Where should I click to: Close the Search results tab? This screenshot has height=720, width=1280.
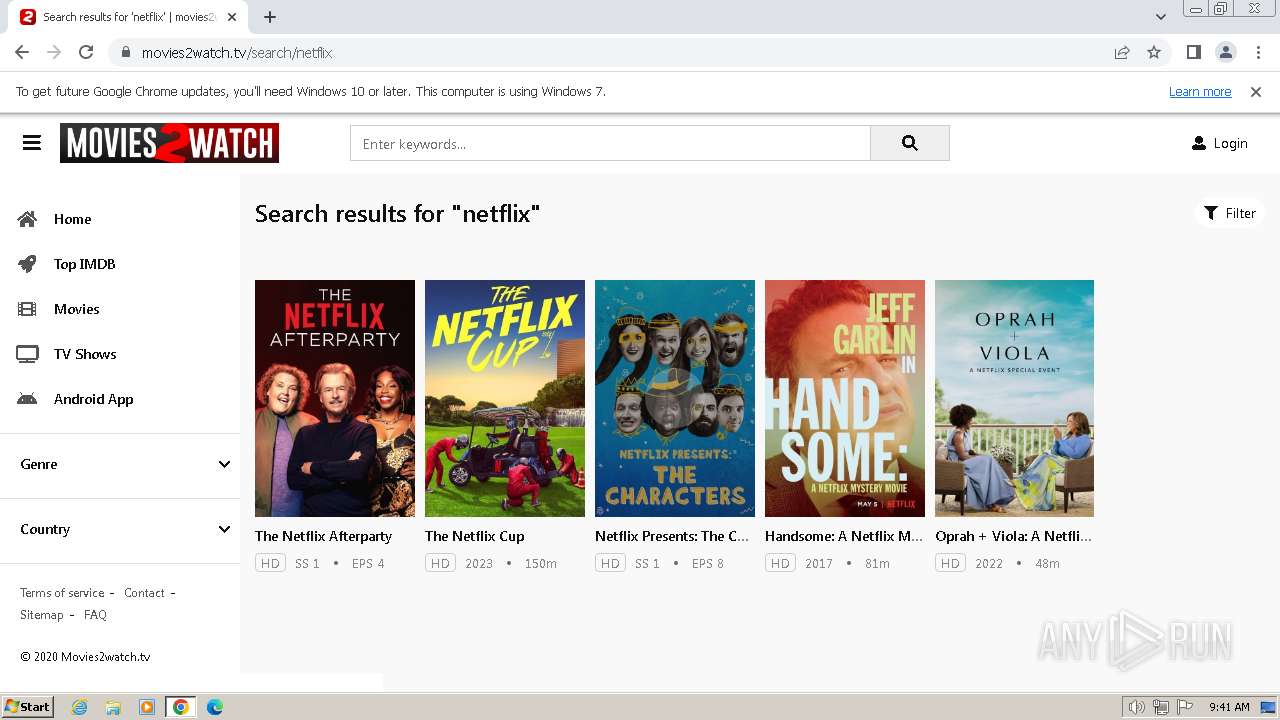(232, 17)
